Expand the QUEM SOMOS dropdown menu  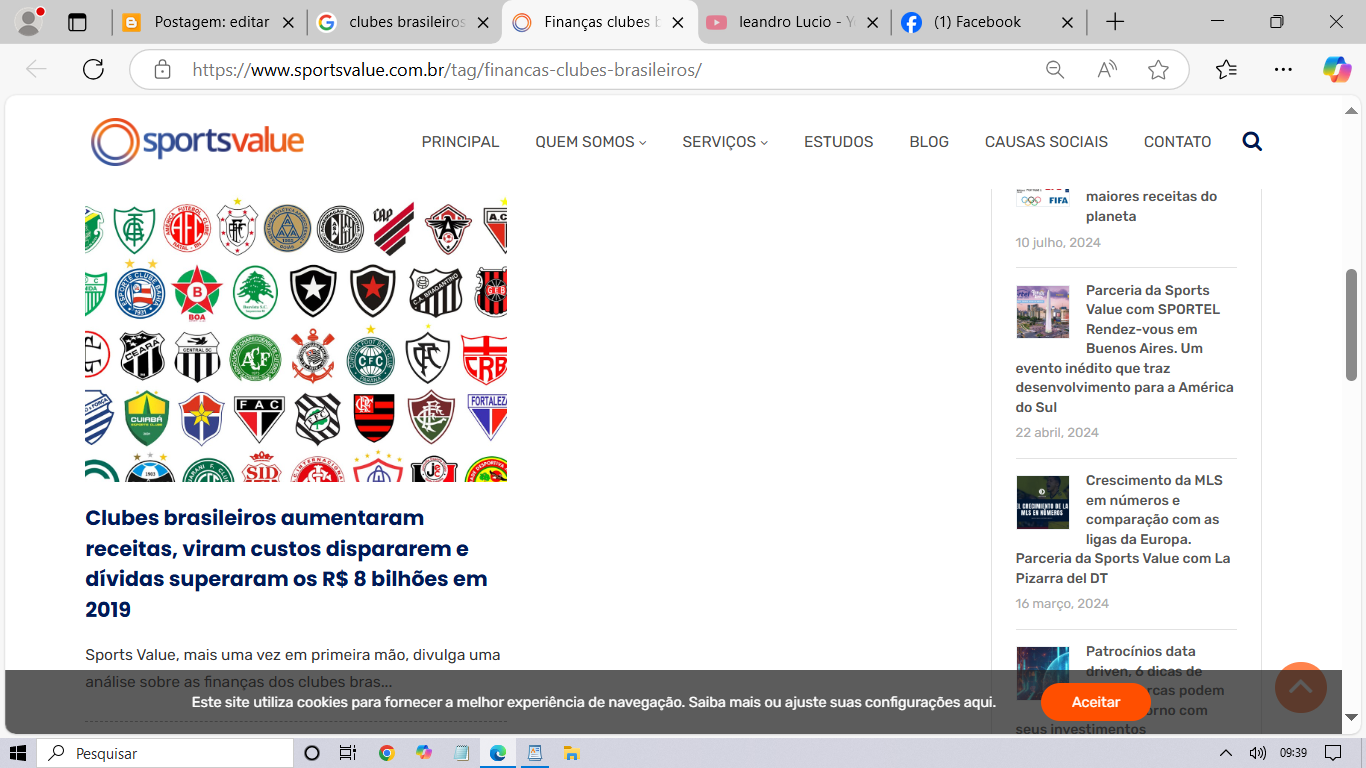coord(591,142)
